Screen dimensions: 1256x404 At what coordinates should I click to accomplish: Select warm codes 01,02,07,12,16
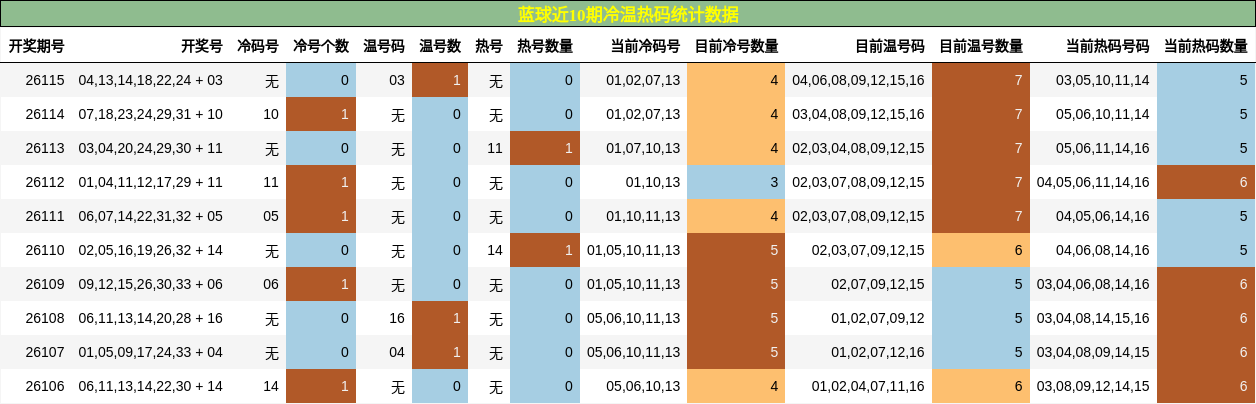pos(878,352)
